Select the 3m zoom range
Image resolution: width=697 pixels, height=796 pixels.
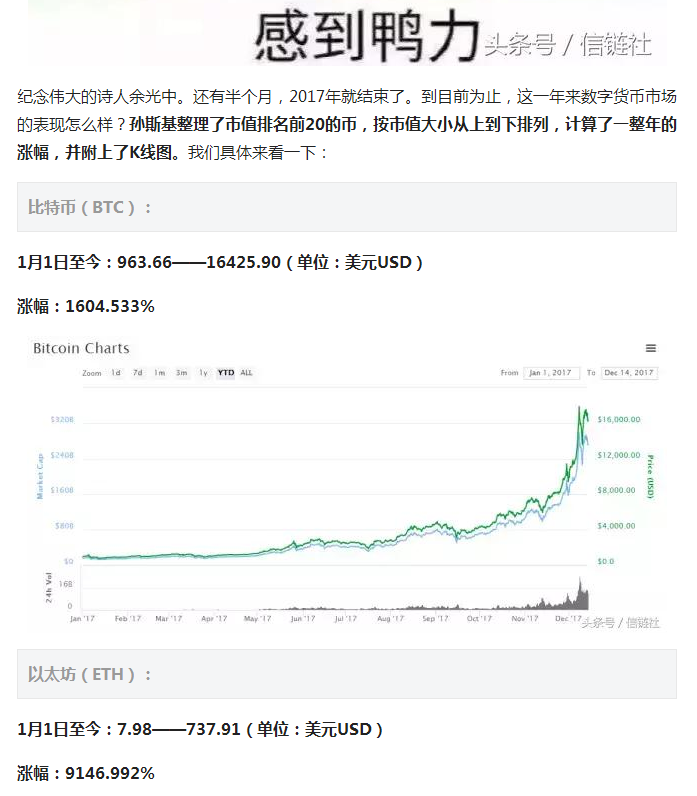coord(182,373)
